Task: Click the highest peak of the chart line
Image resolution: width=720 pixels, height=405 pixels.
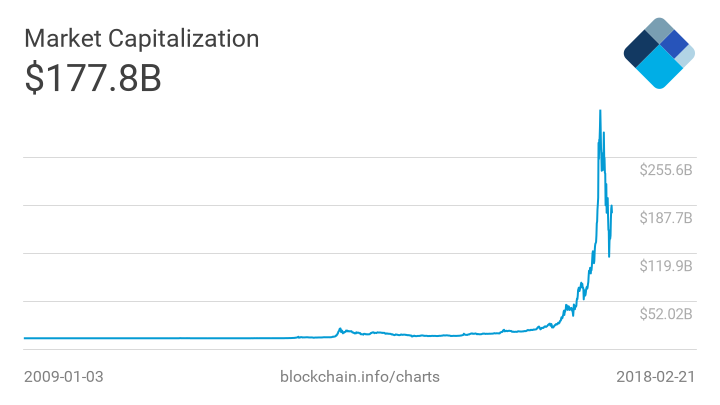Action: (599, 111)
